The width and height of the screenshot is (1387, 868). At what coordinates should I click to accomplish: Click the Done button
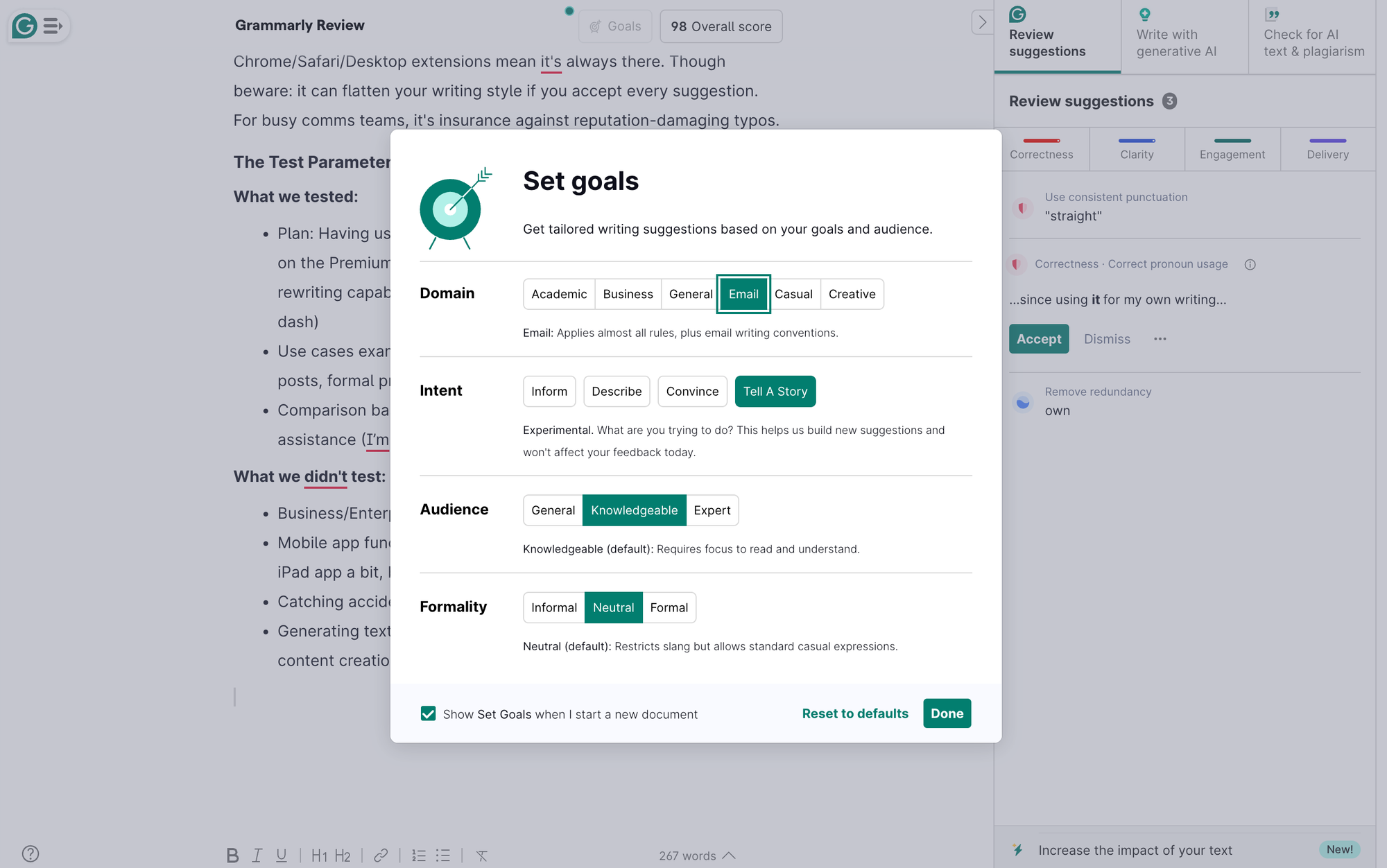coord(947,713)
